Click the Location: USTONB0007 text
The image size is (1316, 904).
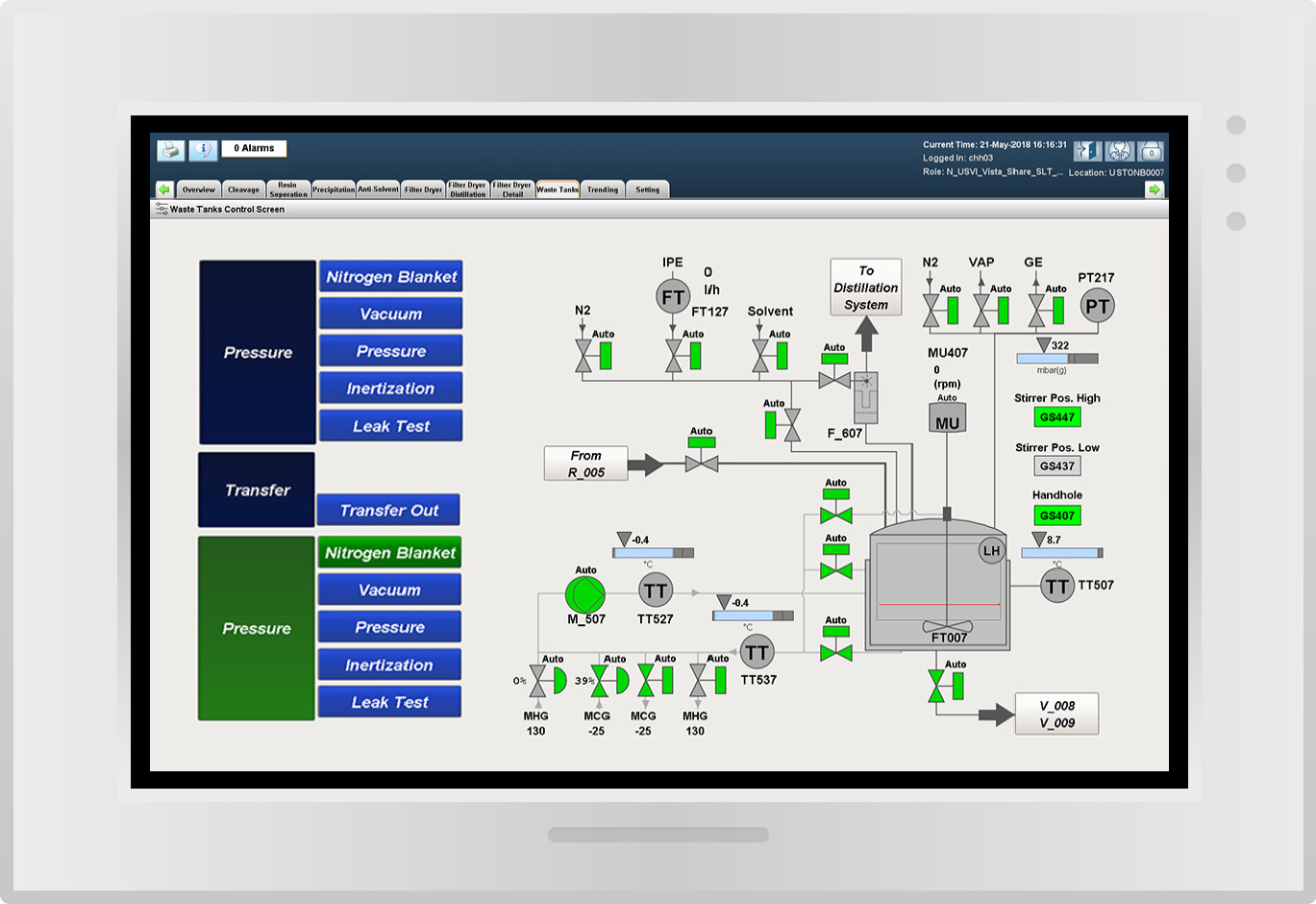point(1116,173)
